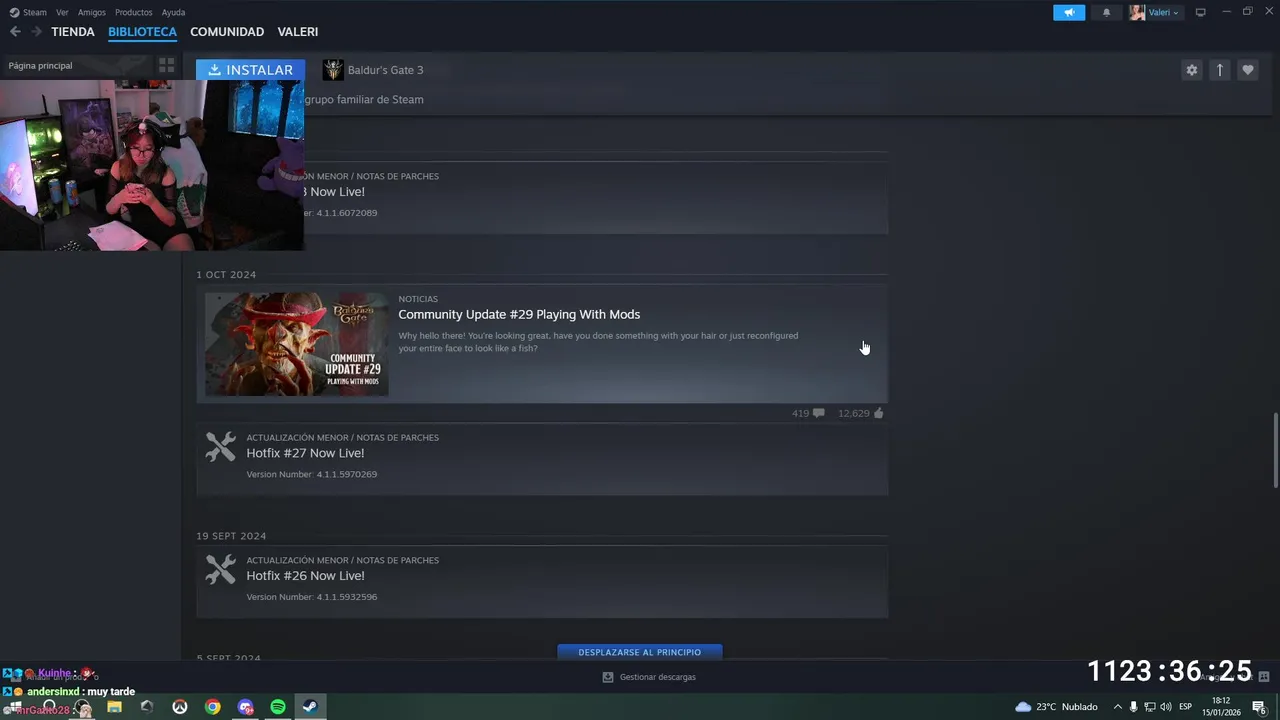This screenshot has height=720, width=1280.
Task: Switch to the COMUNIDAD tab
Action: [227, 32]
